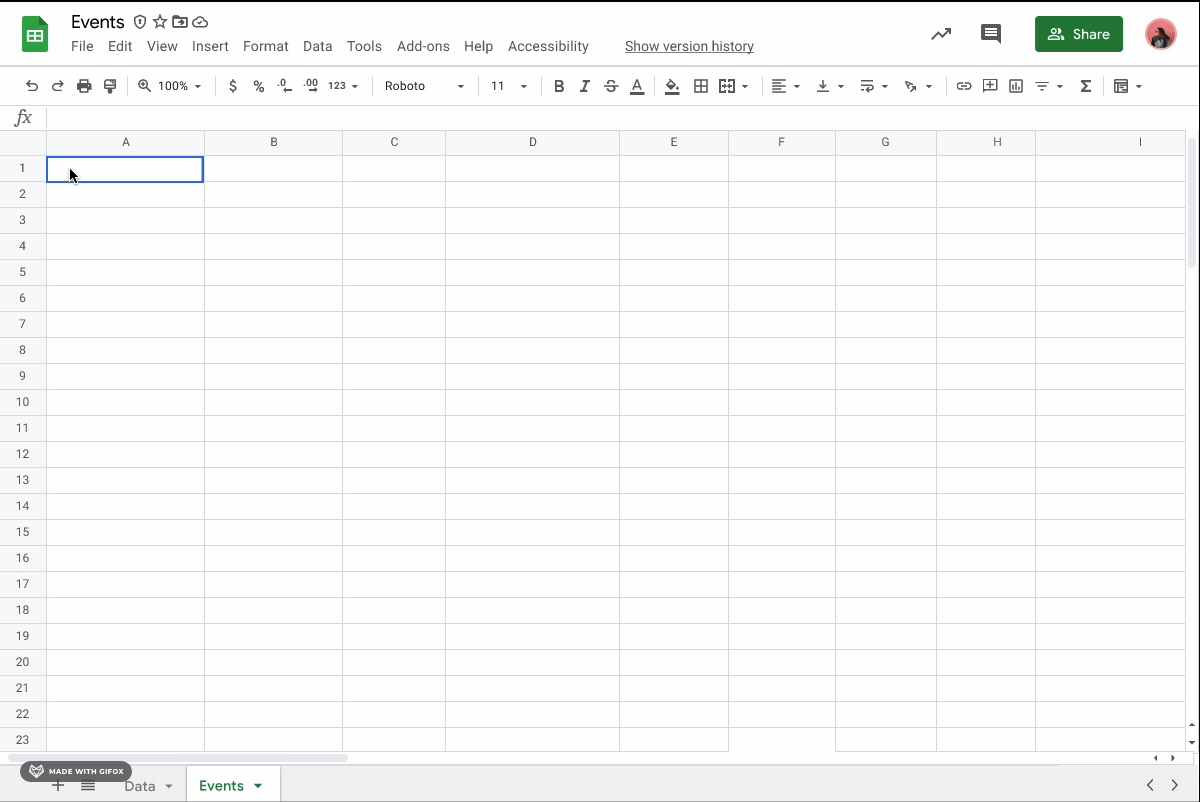Open the Data menu

(317, 46)
